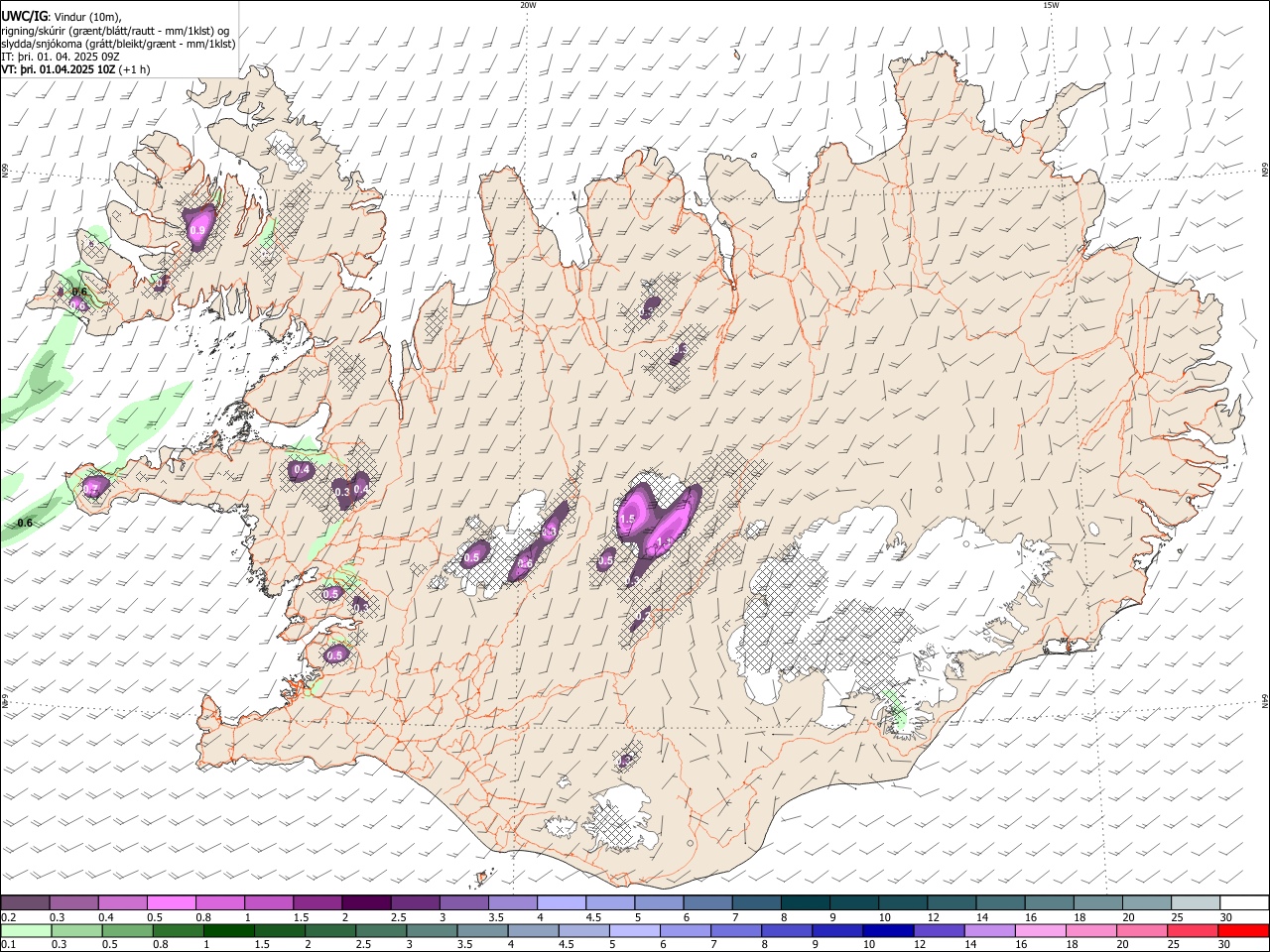Click the 'VT: þri. 01.04.2025 10Z' valid time line
The image size is (1270, 952).
click(x=58, y=69)
